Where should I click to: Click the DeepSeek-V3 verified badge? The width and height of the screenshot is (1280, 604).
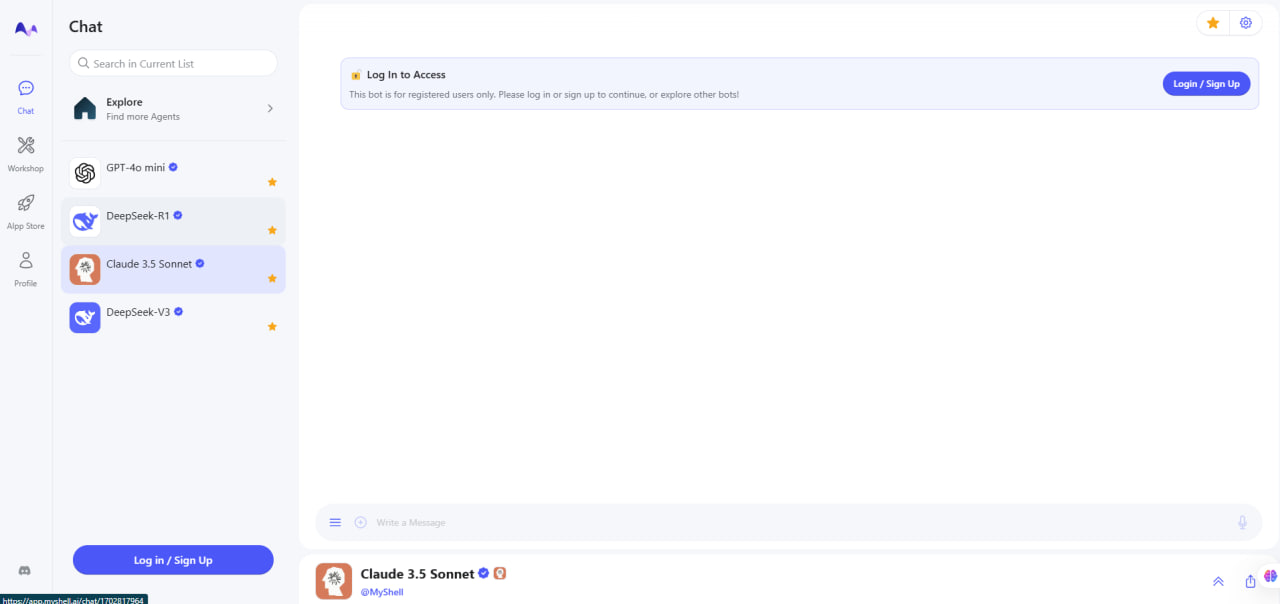click(x=179, y=311)
